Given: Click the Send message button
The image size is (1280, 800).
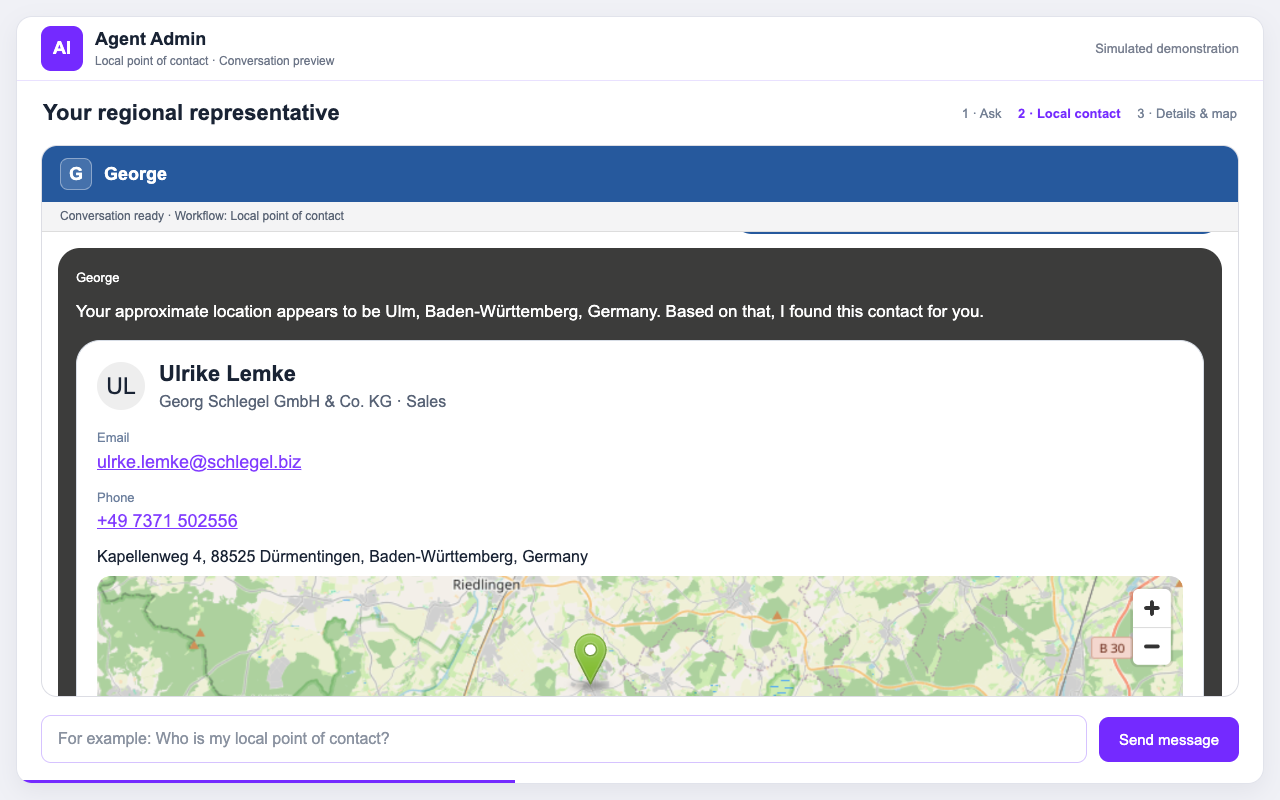Looking at the screenshot, I should point(1169,740).
